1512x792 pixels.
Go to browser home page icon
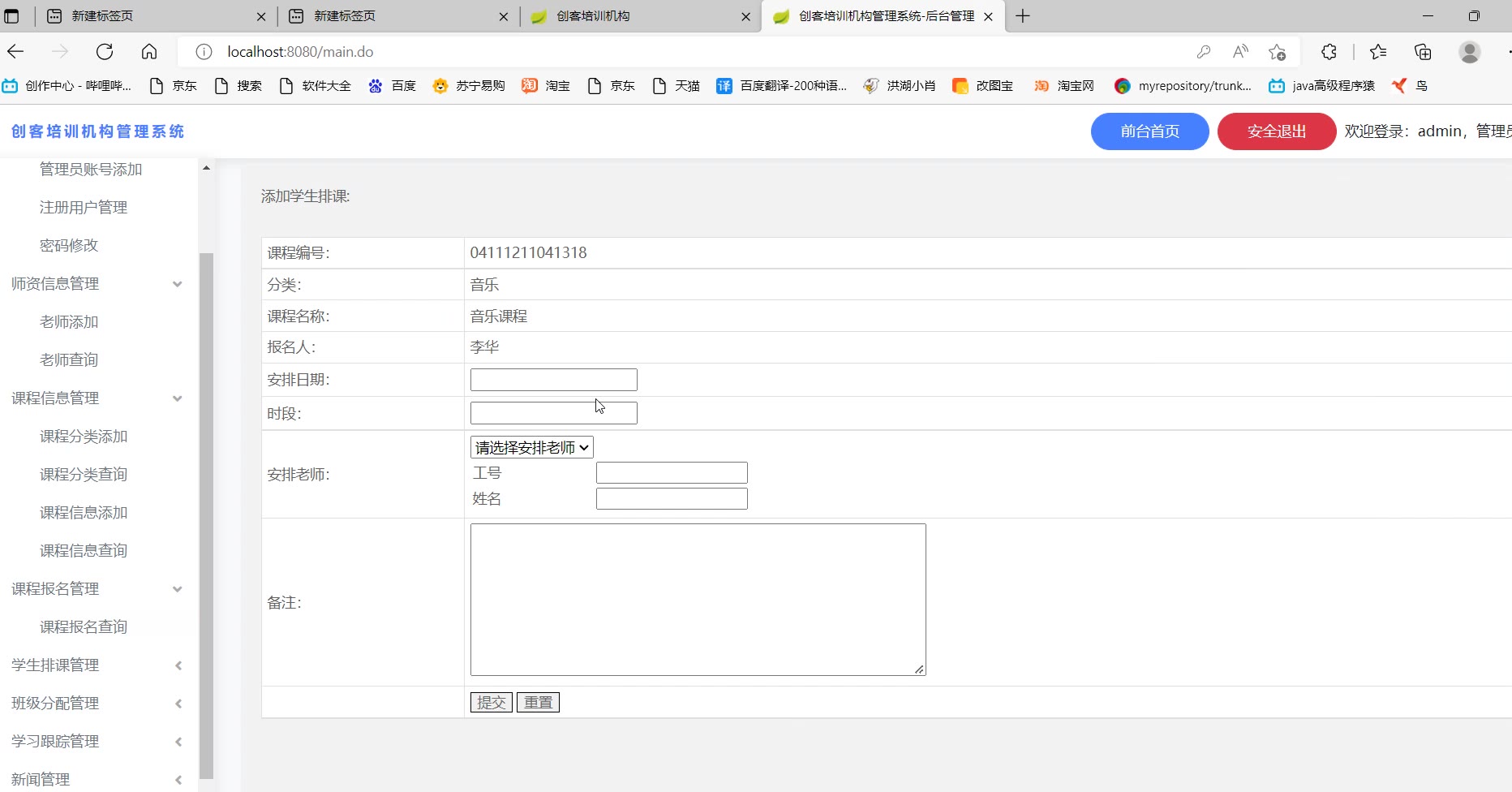coord(149,52)
